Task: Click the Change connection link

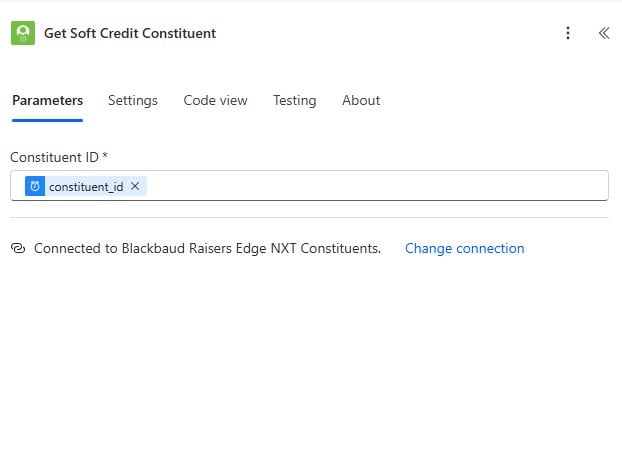Action: [x=465, y=248]
